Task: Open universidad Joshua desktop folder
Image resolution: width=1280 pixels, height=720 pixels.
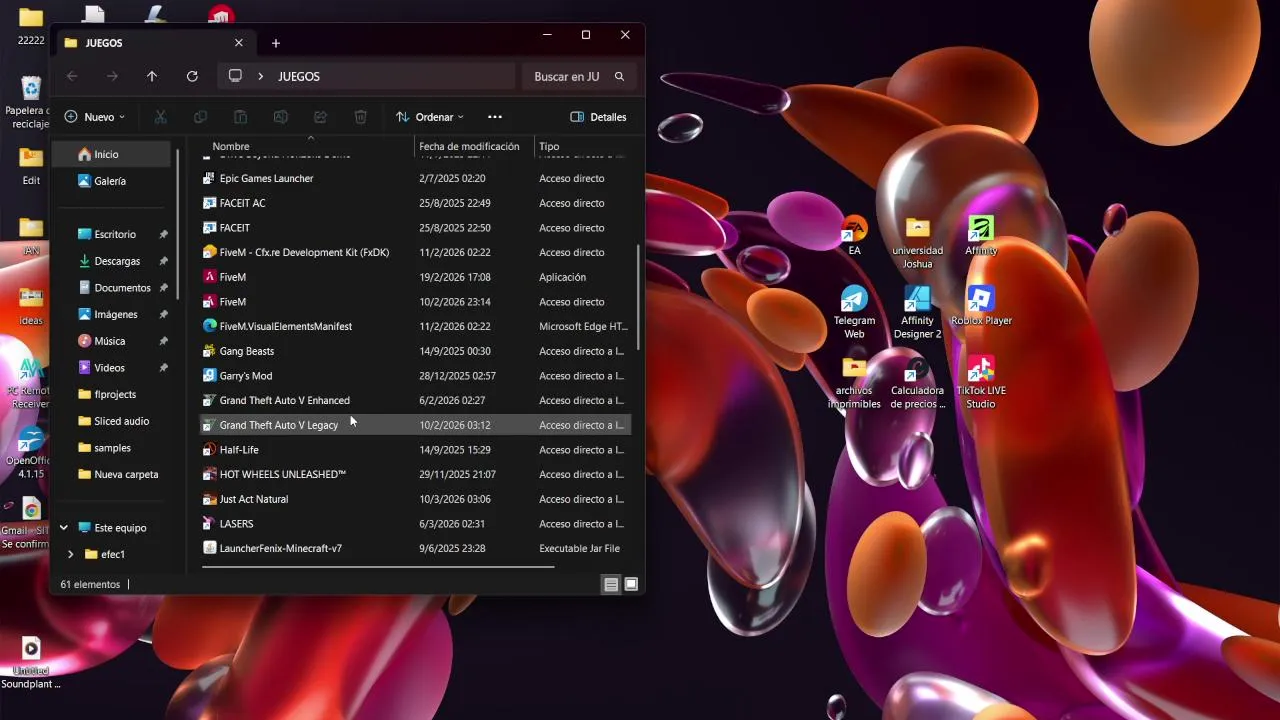Action: [x=917, y=242]
